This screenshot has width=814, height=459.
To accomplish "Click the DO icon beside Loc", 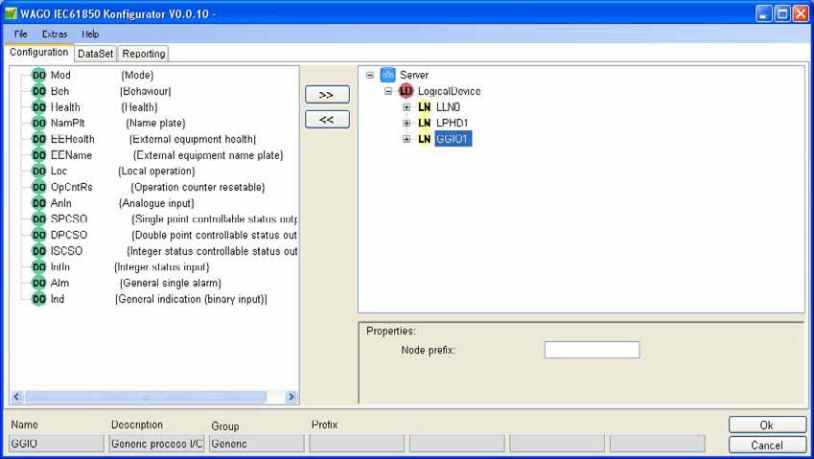I will pos(39,171).
